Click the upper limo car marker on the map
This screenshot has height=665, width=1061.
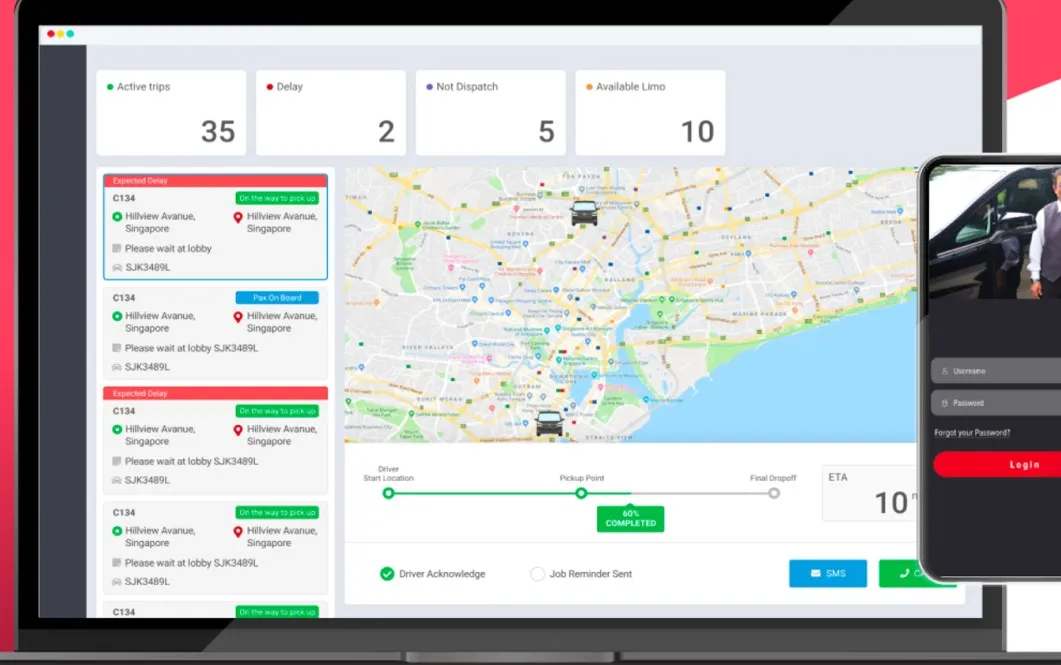coord(583,212)
